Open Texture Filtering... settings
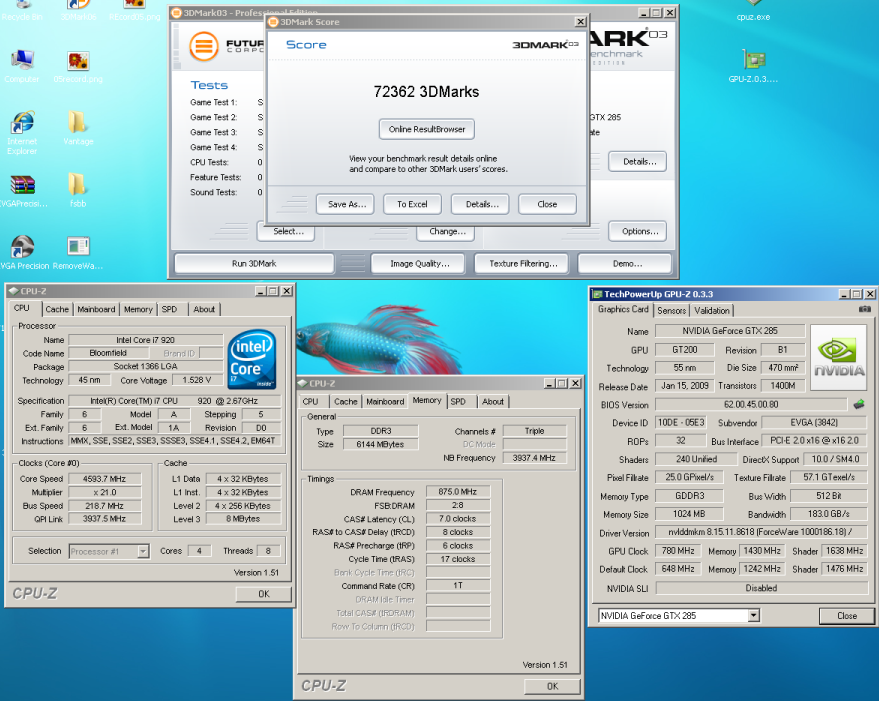The height and width of the screenshot is (701, 879). (522, 264)
